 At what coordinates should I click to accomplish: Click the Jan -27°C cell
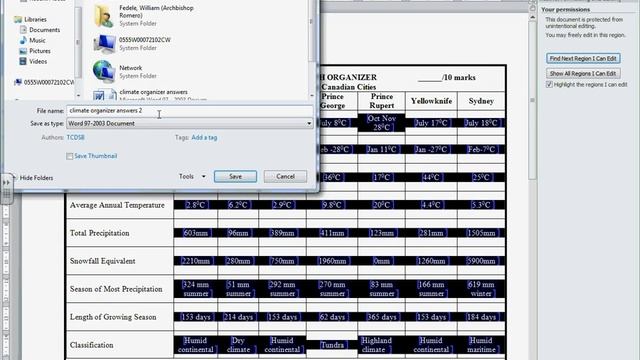[431, 149]
